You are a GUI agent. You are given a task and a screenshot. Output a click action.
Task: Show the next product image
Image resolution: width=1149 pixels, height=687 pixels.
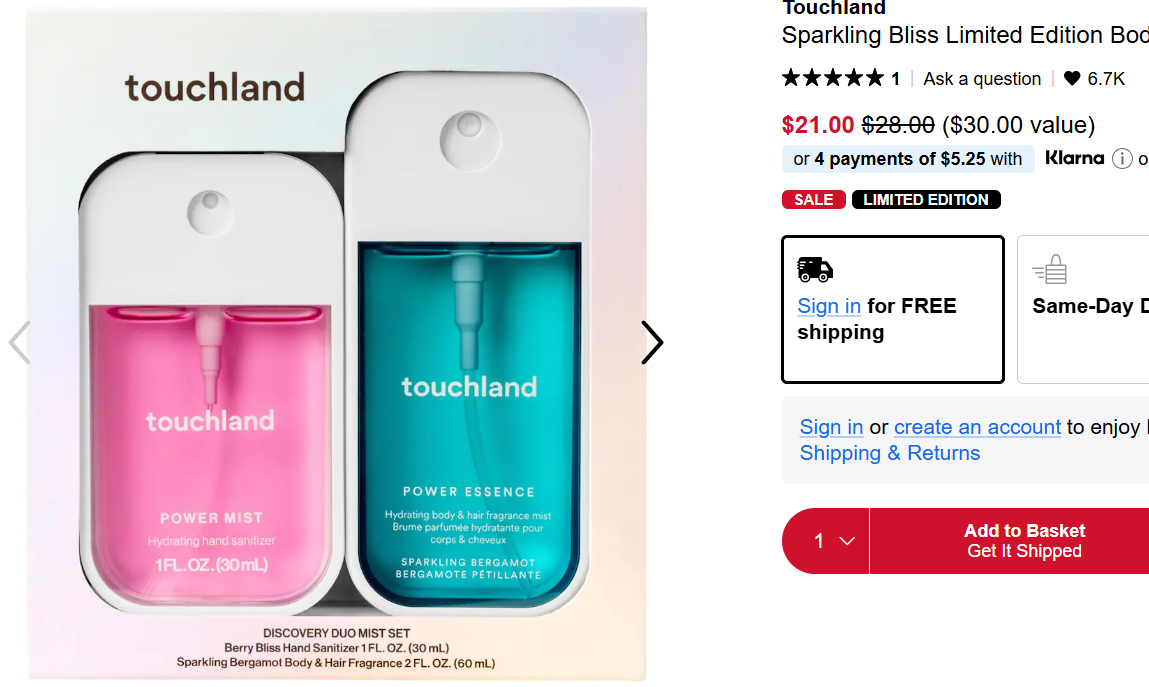coord(651,342)
